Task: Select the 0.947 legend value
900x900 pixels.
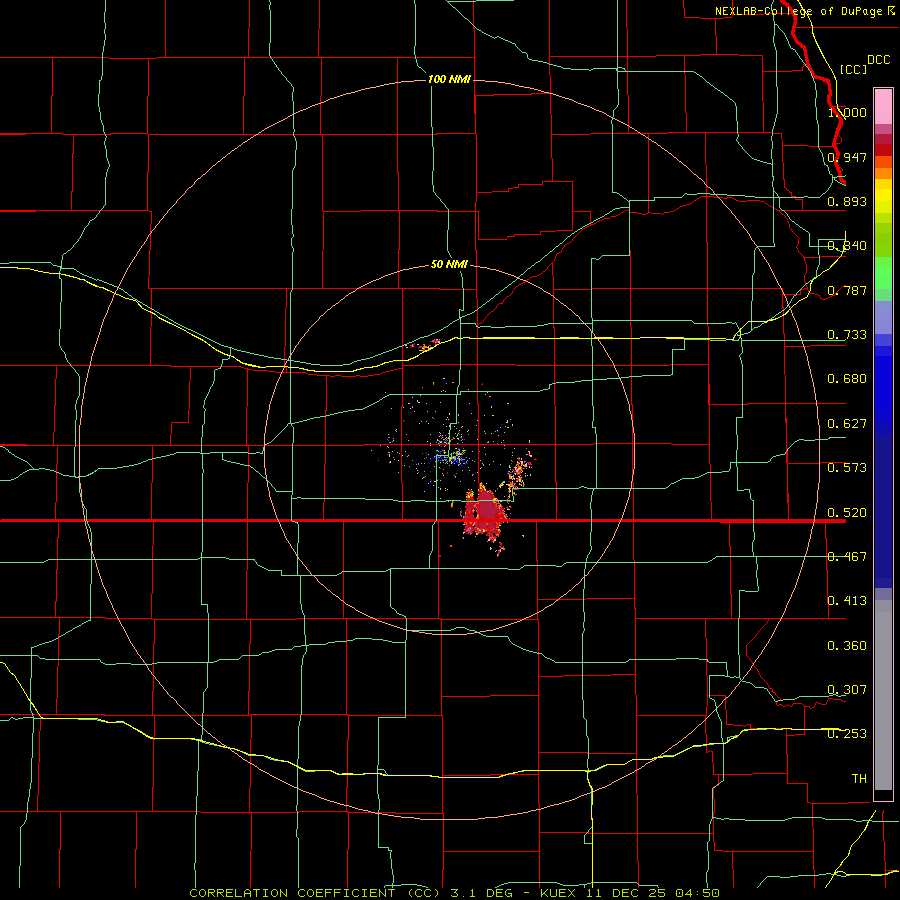Action: click(847, 157)
